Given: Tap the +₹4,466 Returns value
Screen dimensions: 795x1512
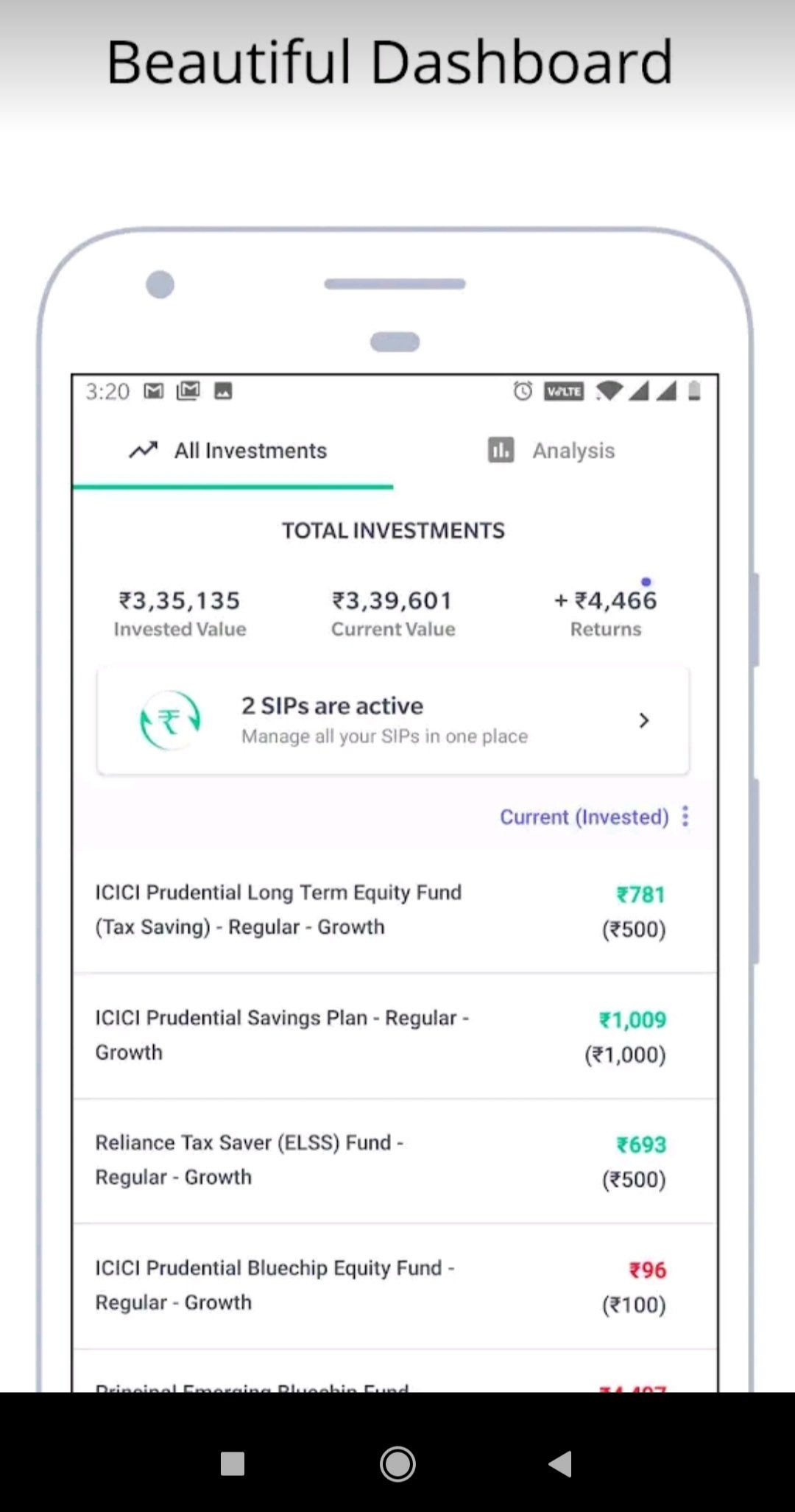Looking at the screenshot, I should tap(605, 601).
